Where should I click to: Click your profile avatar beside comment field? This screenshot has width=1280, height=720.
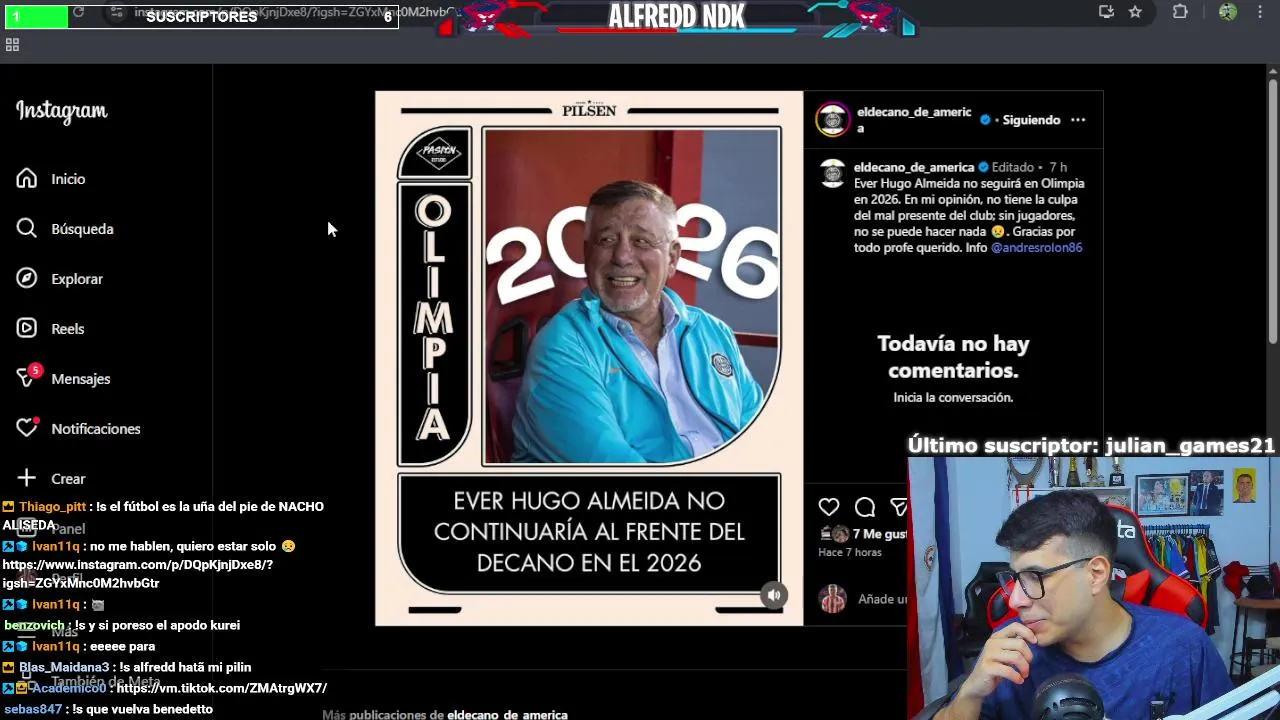[x=832, y=599]
